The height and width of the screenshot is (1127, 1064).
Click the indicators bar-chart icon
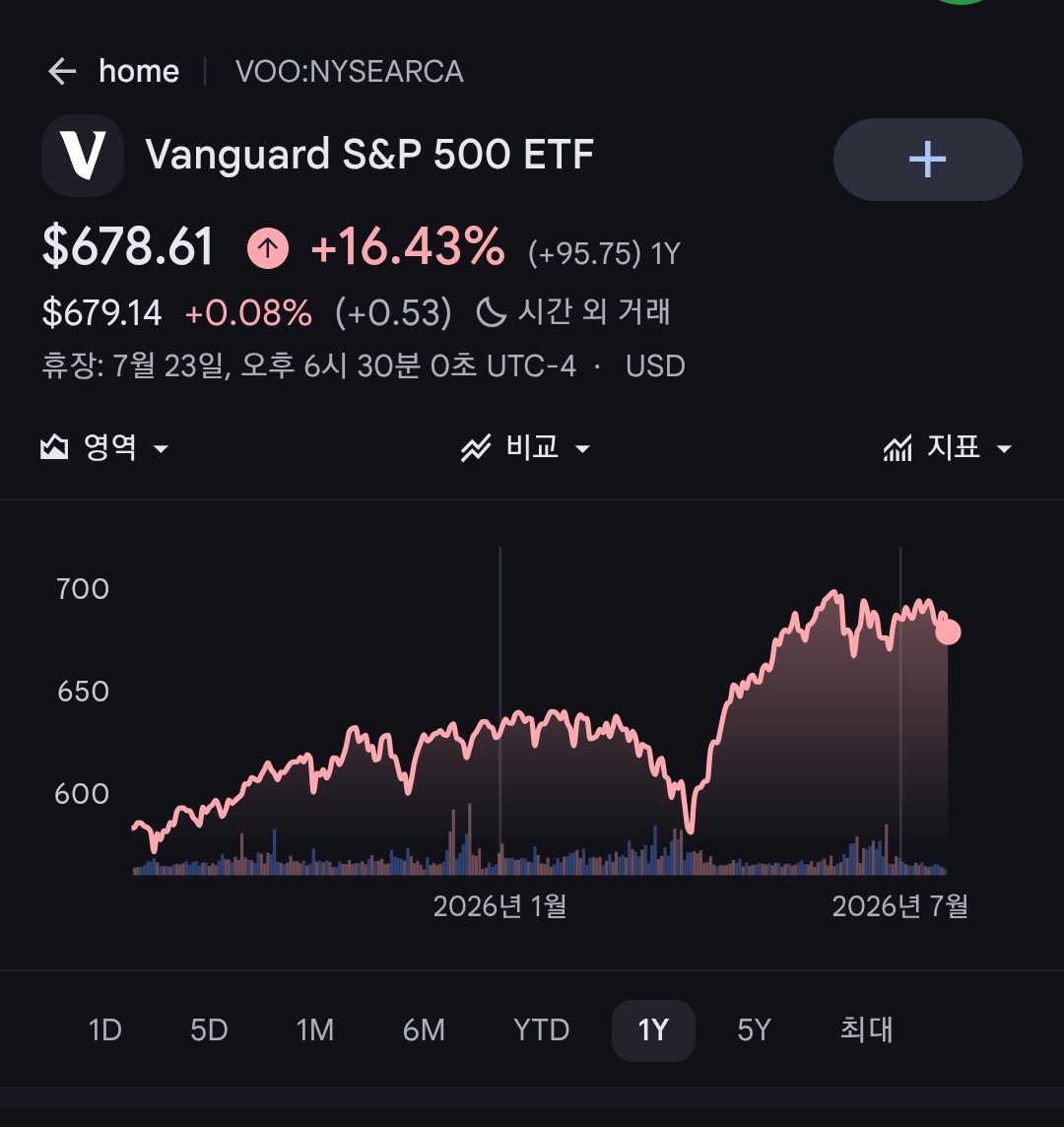pos(898,448)
